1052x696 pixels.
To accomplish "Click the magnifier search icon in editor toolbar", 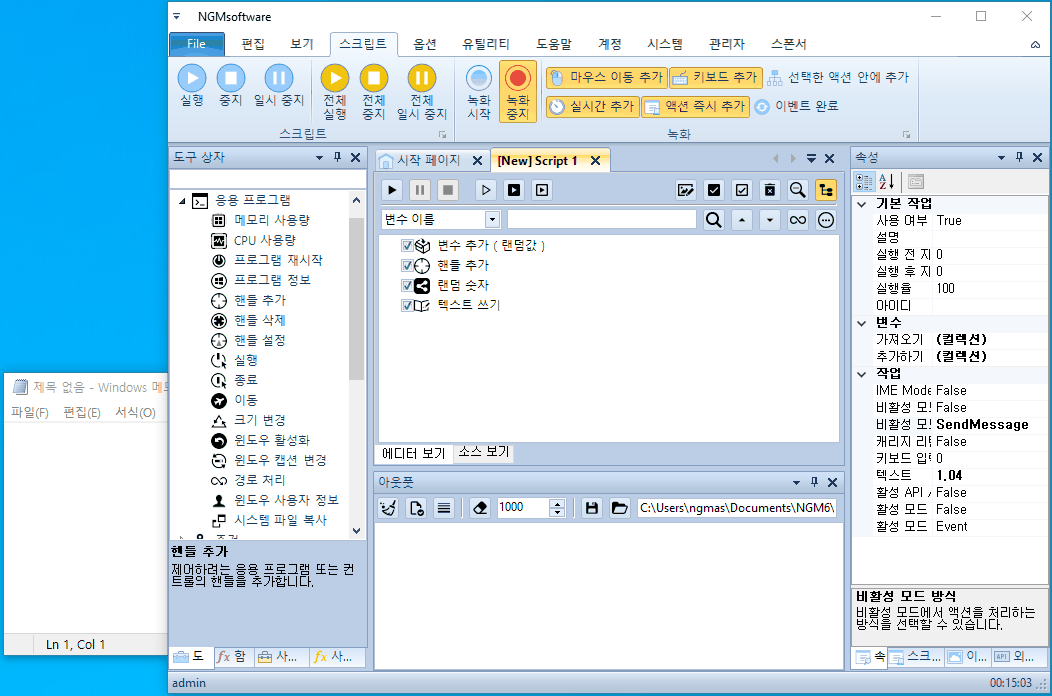I will [x=798, y=191].
